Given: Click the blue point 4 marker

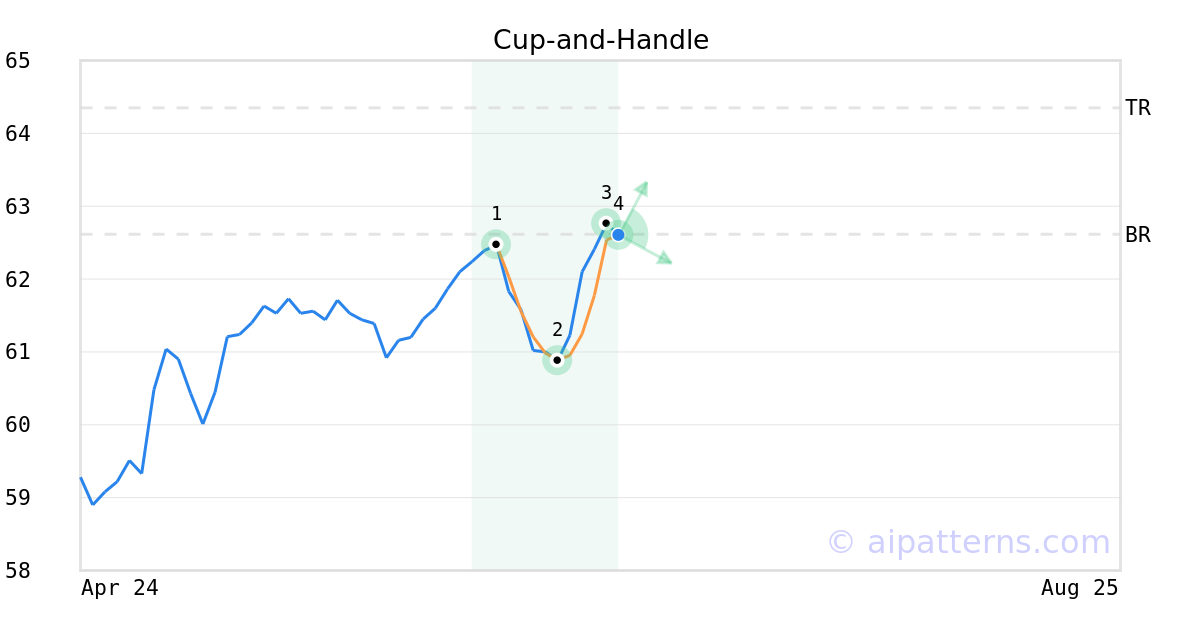Looking at the screenshot, I should tap(618, 235).
